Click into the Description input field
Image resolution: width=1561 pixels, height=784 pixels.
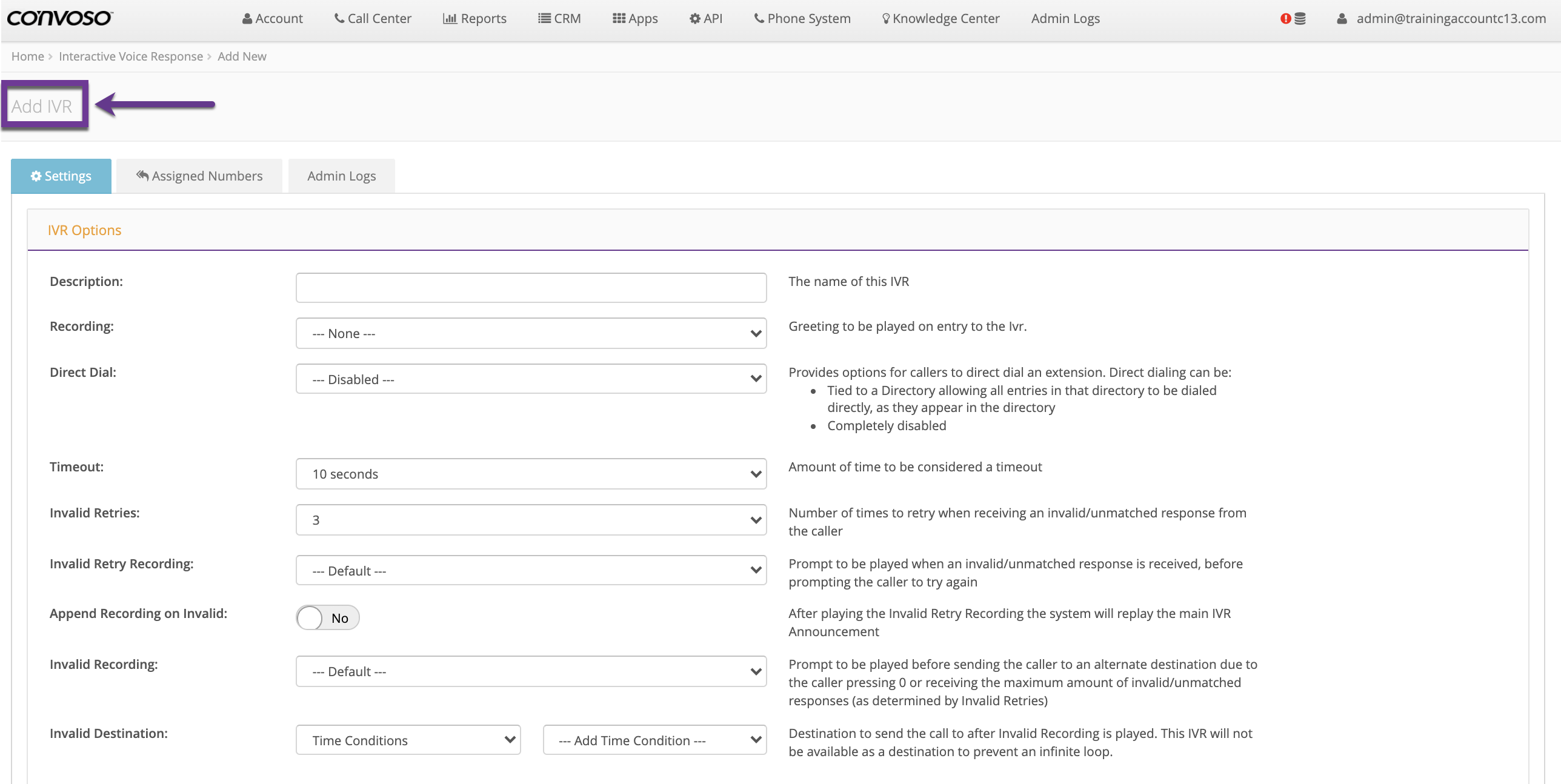pyautogui.click(x=531, y=288)
